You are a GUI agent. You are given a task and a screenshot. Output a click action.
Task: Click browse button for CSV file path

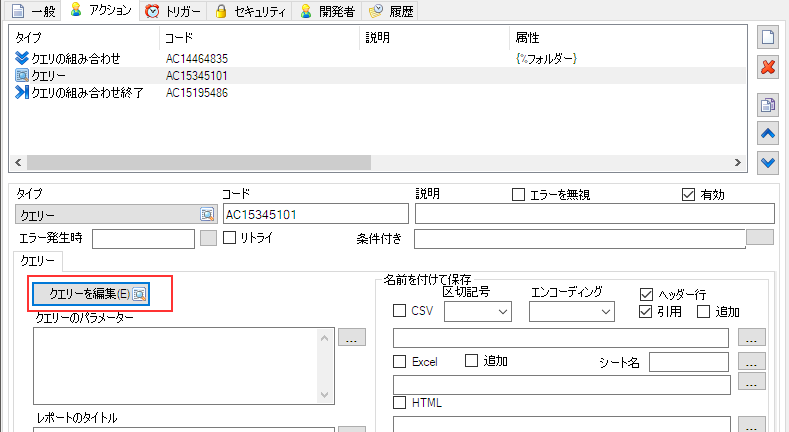(x=752, y=337)
